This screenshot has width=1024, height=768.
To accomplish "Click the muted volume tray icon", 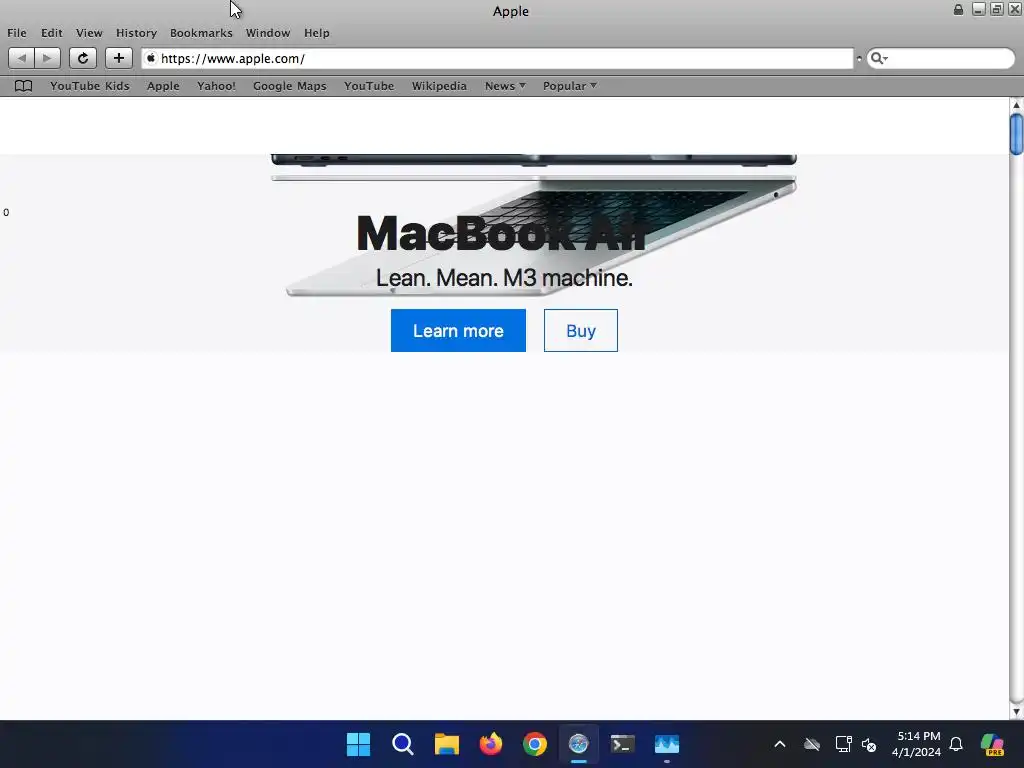I will click(869, 744).
